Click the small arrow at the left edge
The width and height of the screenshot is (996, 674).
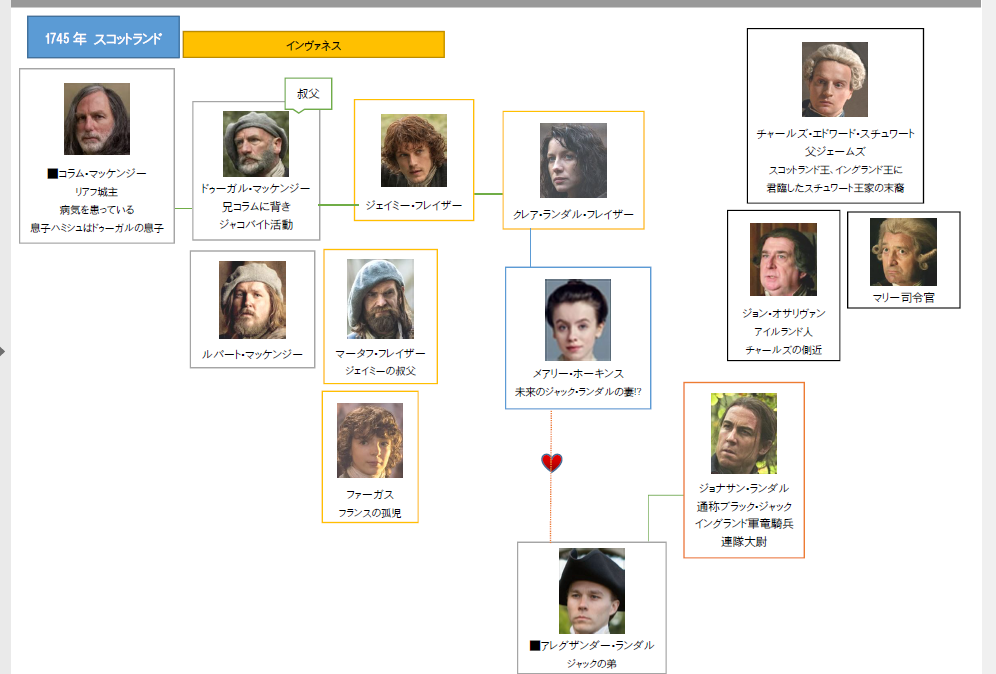pos(3,351)
